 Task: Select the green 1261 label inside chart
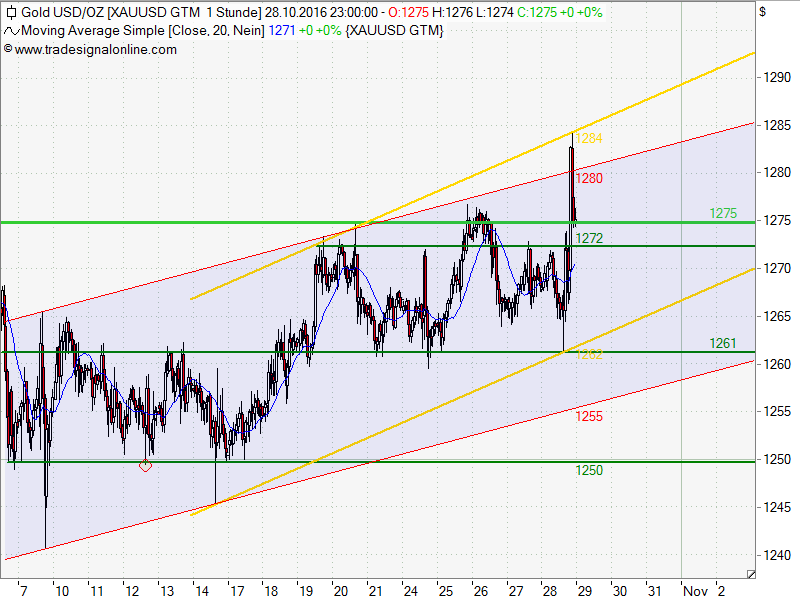723,343
